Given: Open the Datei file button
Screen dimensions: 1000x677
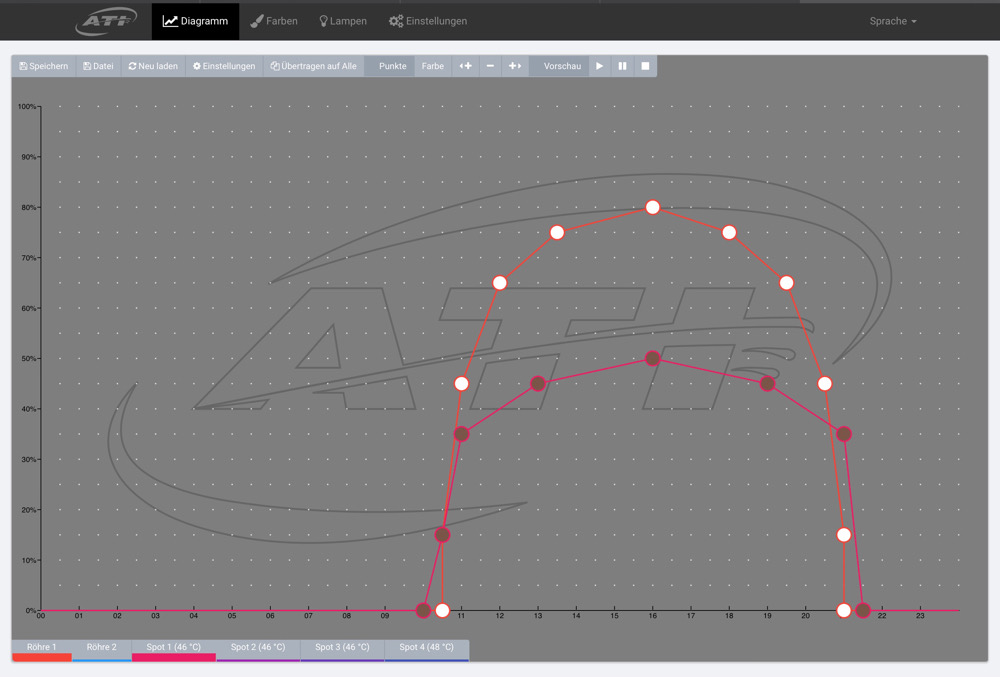Looking at the screenshot, I should (x=98, y=66).
